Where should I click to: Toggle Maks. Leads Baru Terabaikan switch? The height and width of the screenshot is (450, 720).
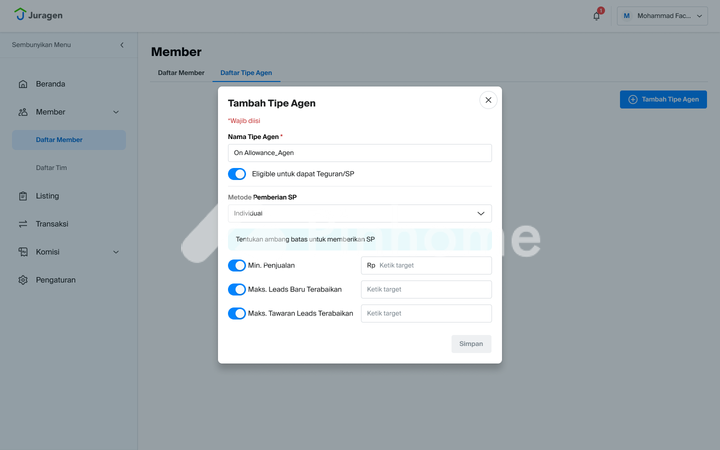tap(237, 290)
